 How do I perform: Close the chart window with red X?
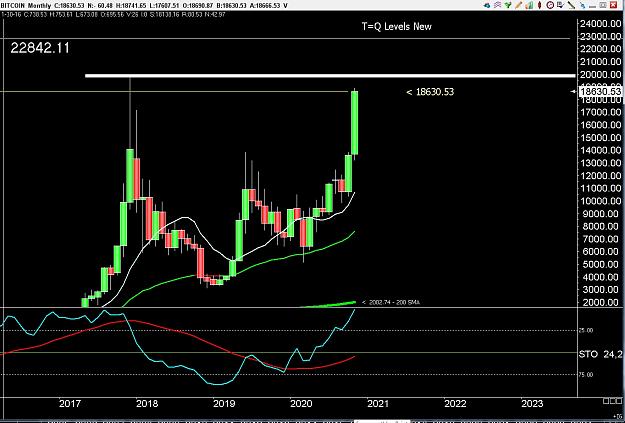(x=613, y=5)
